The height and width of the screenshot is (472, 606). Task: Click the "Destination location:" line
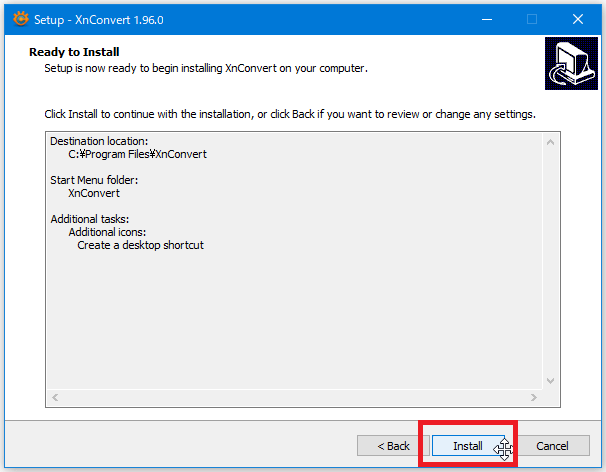(98, 141)
